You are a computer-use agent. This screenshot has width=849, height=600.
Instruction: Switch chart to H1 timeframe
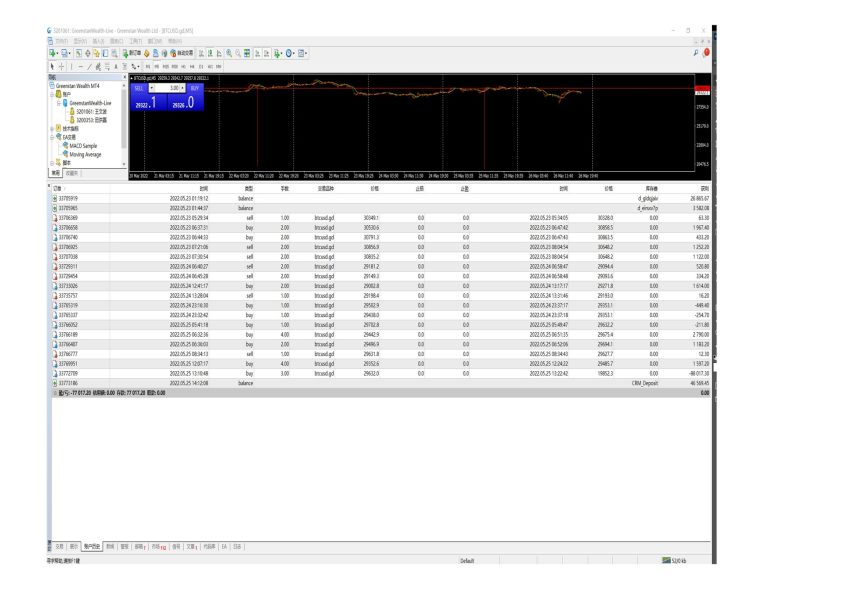coord(183,67)
